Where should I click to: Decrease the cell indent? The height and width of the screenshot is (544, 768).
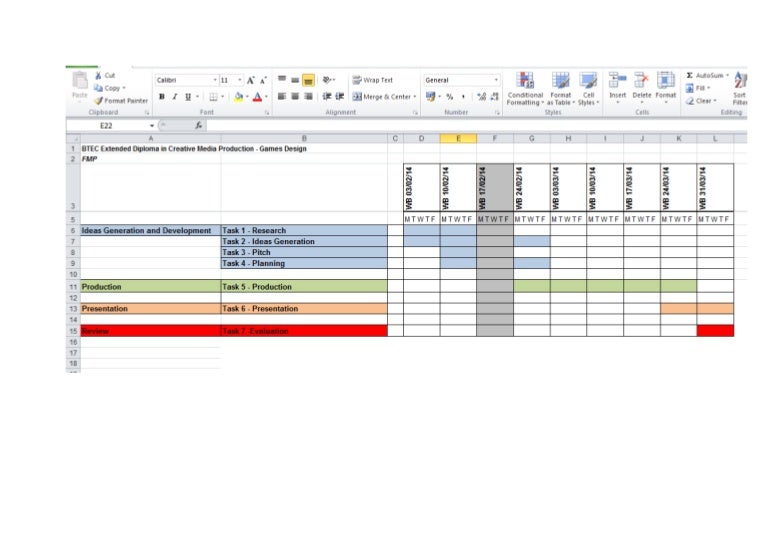(327, 96)
